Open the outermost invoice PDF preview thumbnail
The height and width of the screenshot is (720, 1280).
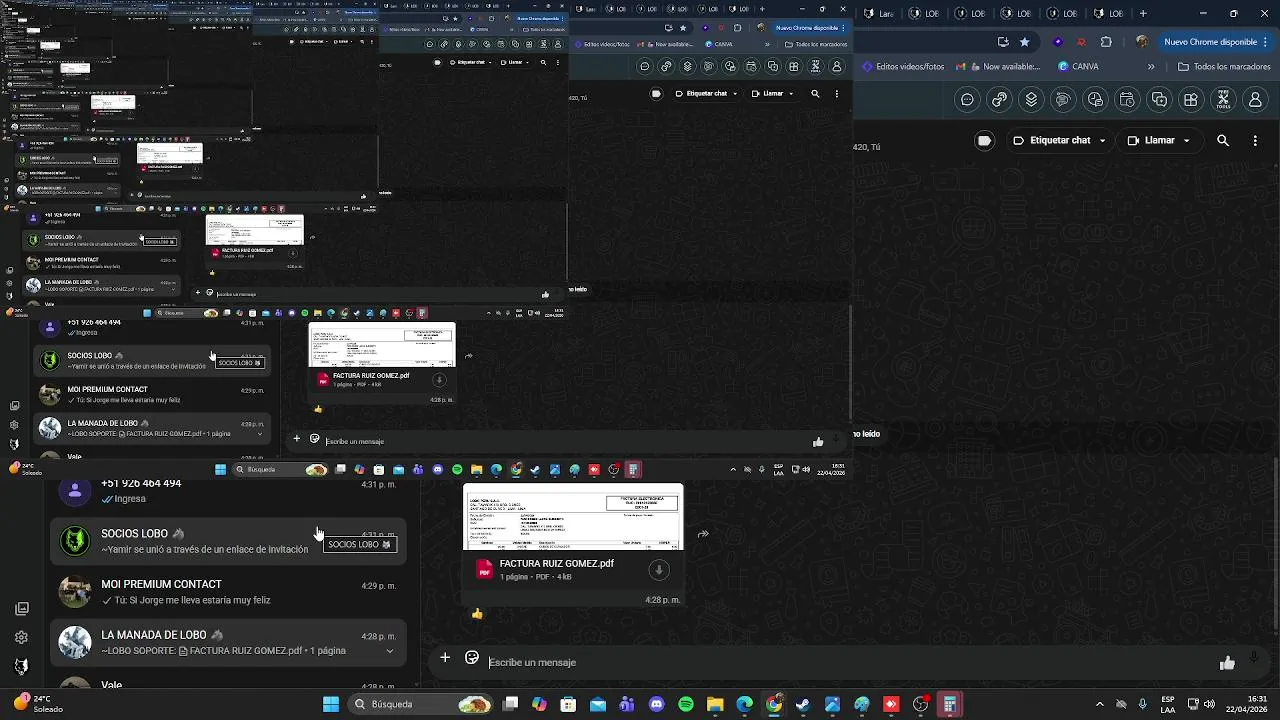click(x=573, y=517)
